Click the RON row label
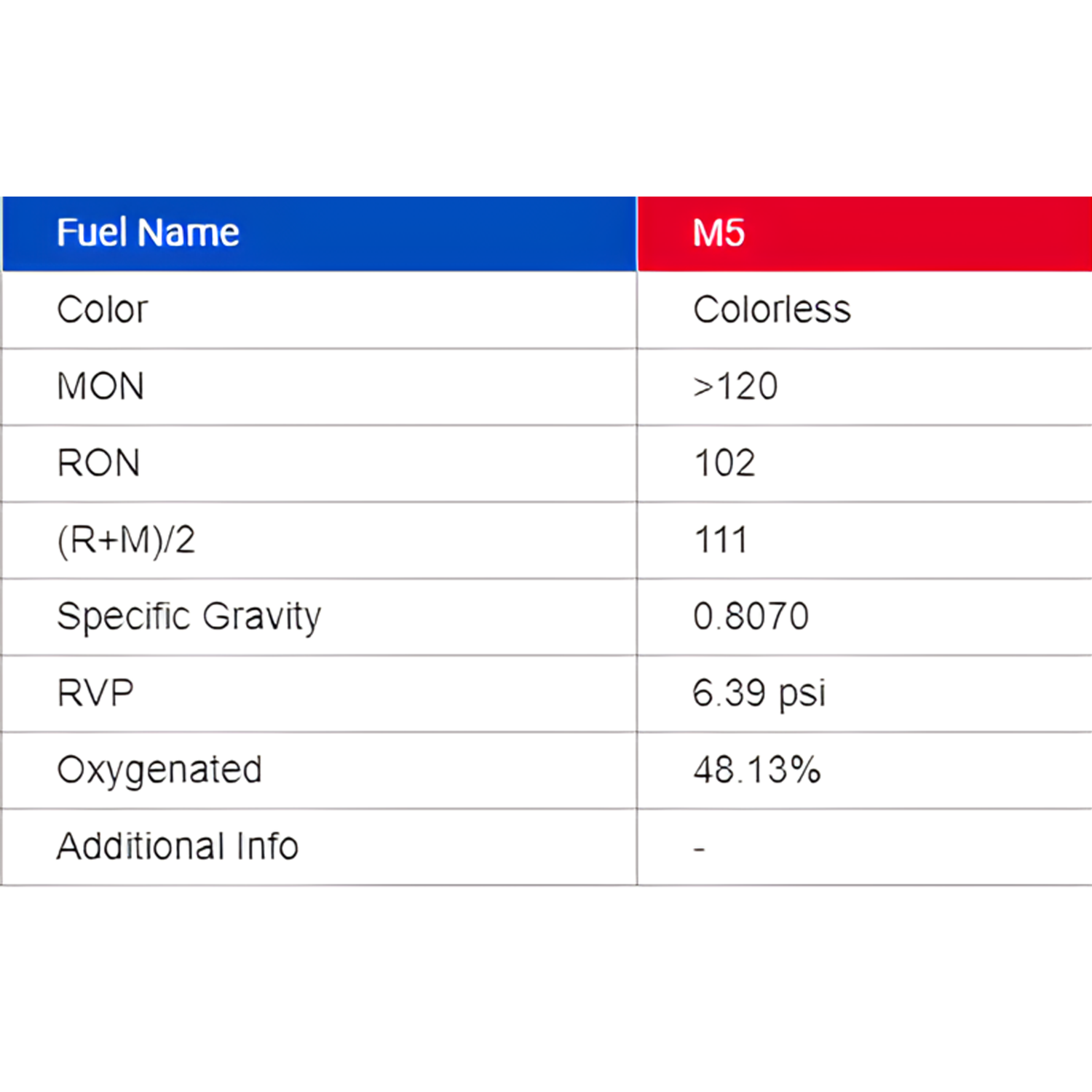This screenshot has width=1092, height=1092. [x=98, y=464]
